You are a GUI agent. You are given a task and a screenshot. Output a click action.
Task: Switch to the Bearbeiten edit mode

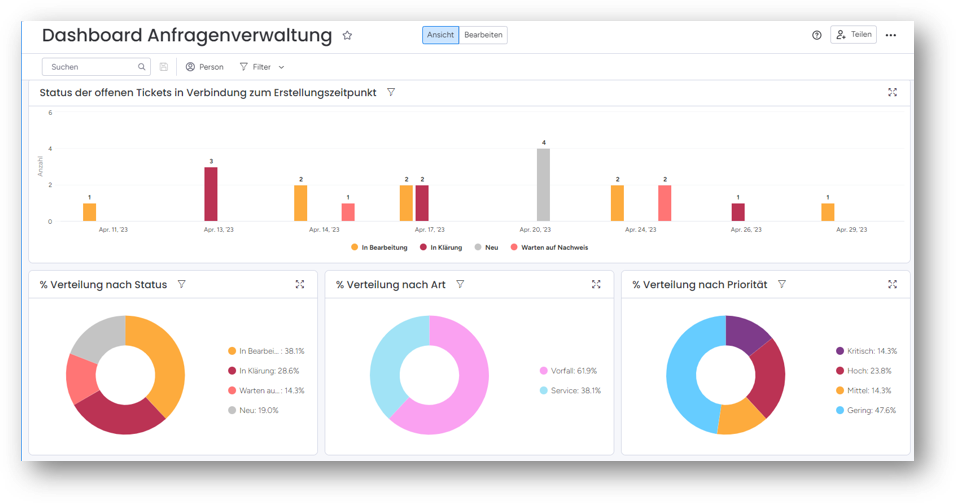(483, 35)
